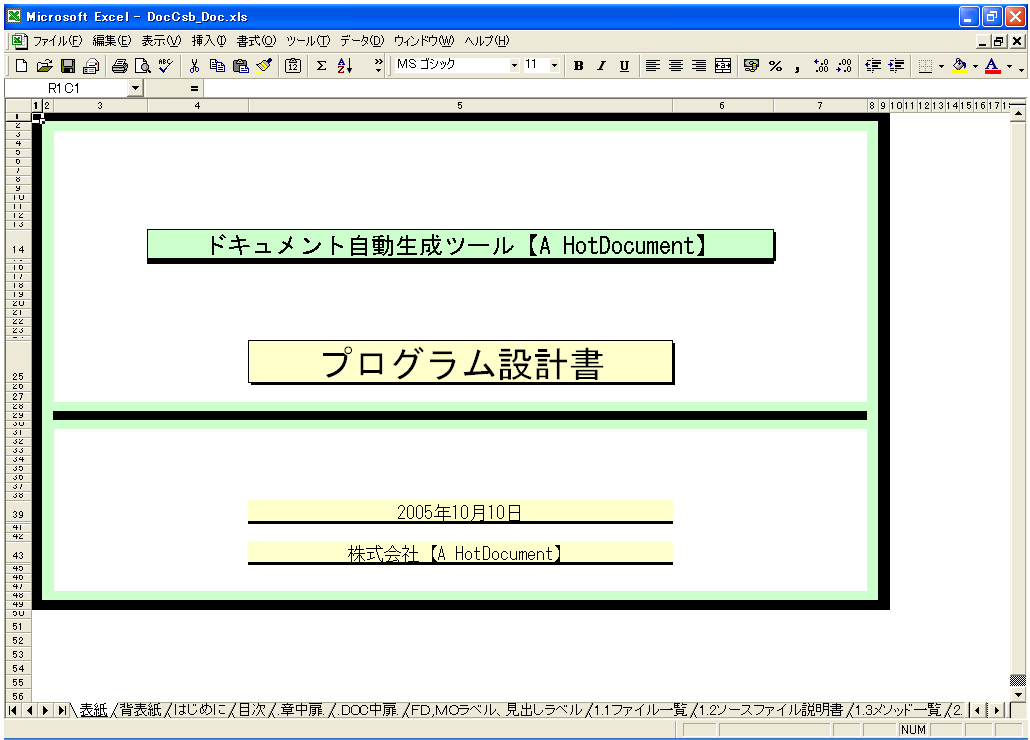Apply red font color A

click(x=993, y=66)
